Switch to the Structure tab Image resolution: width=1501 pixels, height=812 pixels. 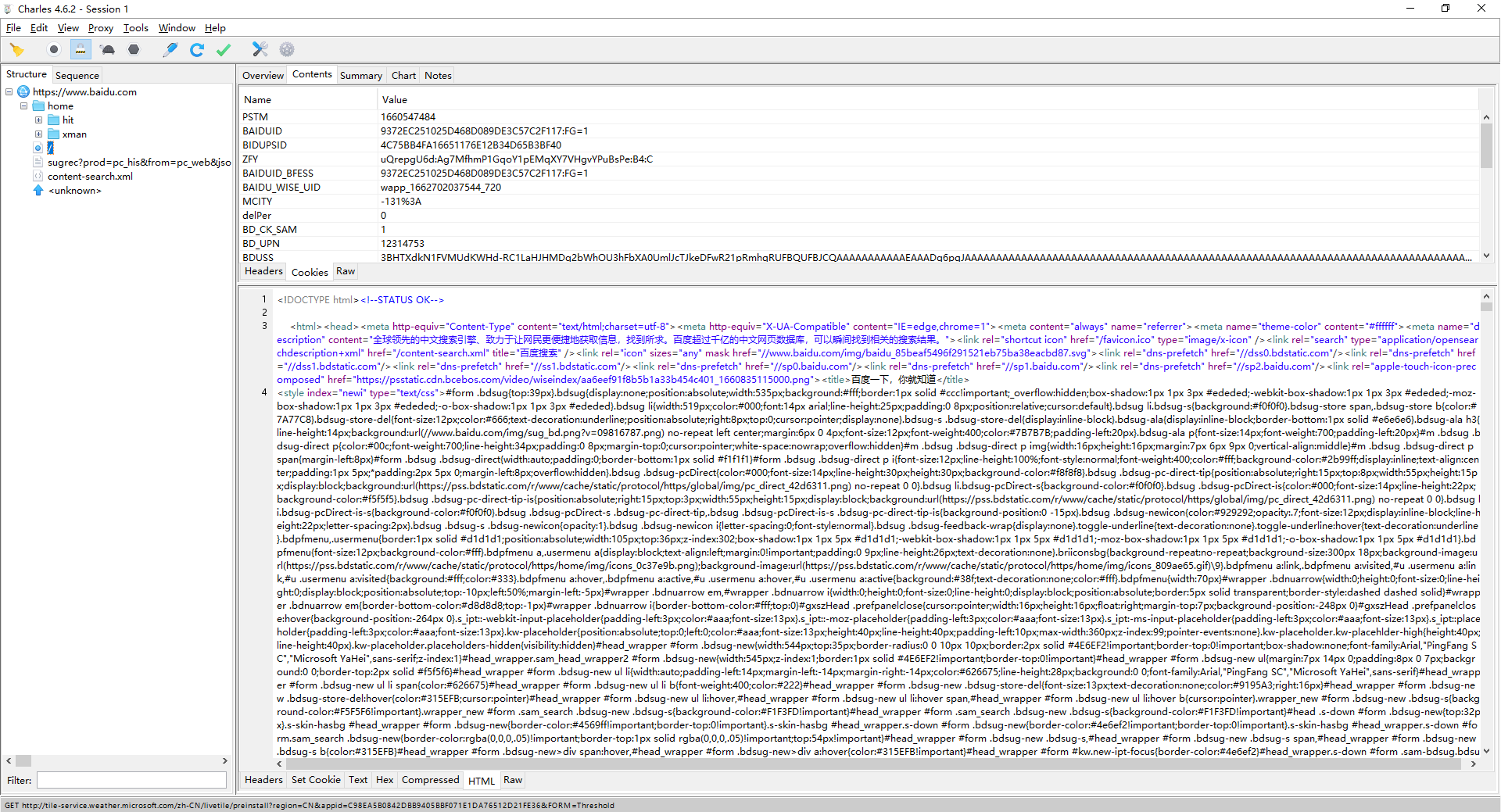point(27,75)
